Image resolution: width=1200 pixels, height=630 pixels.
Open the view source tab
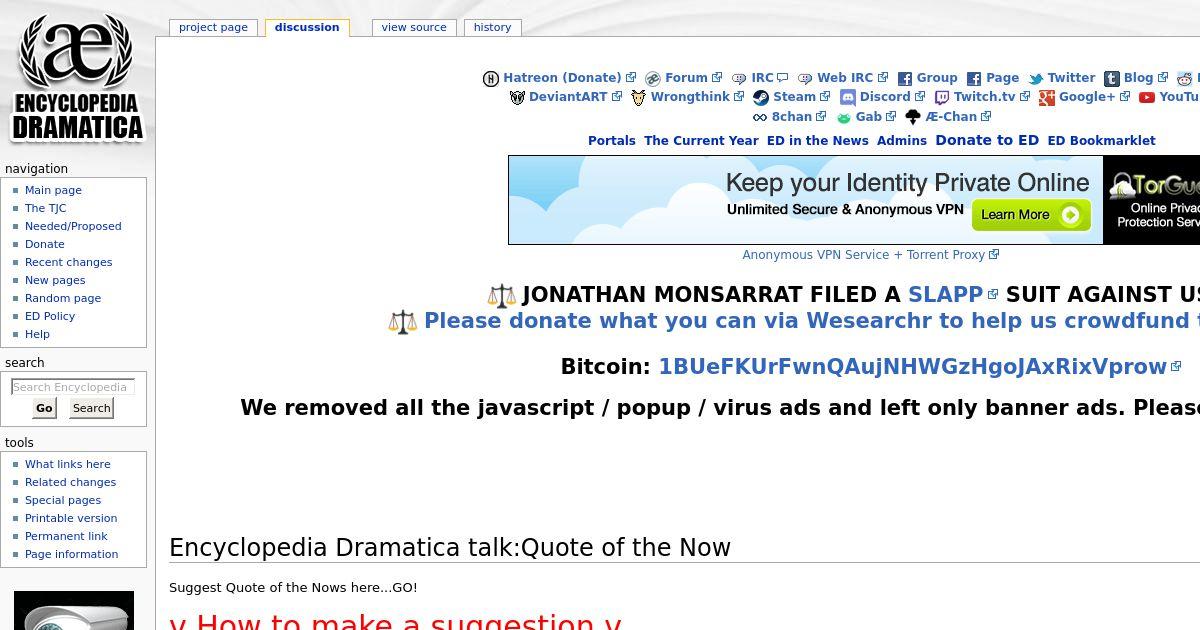pos(414,27)
